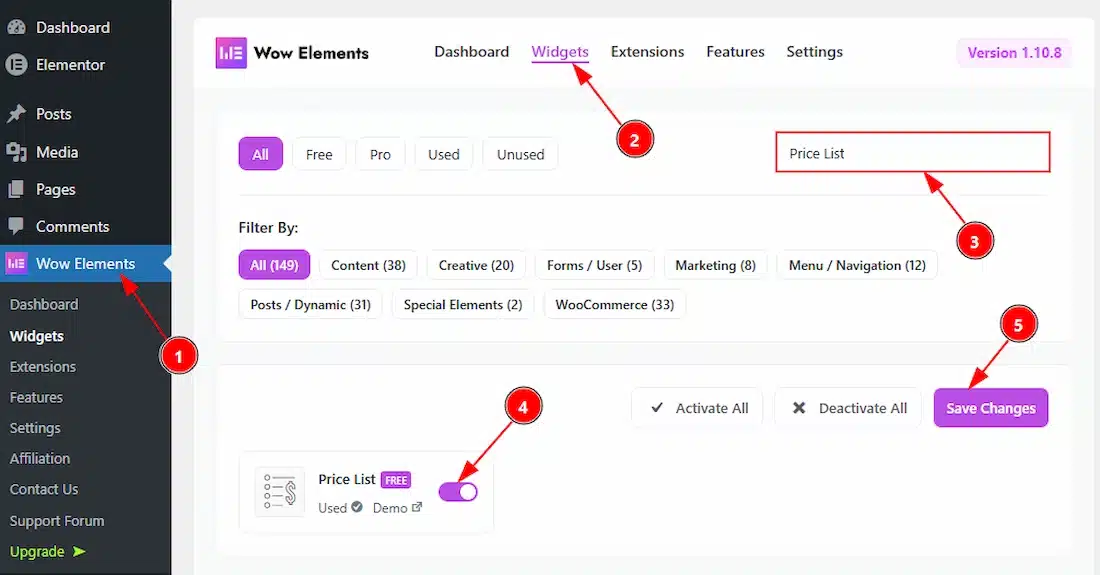Click the Elementor sidebar icon

point(16,65)
